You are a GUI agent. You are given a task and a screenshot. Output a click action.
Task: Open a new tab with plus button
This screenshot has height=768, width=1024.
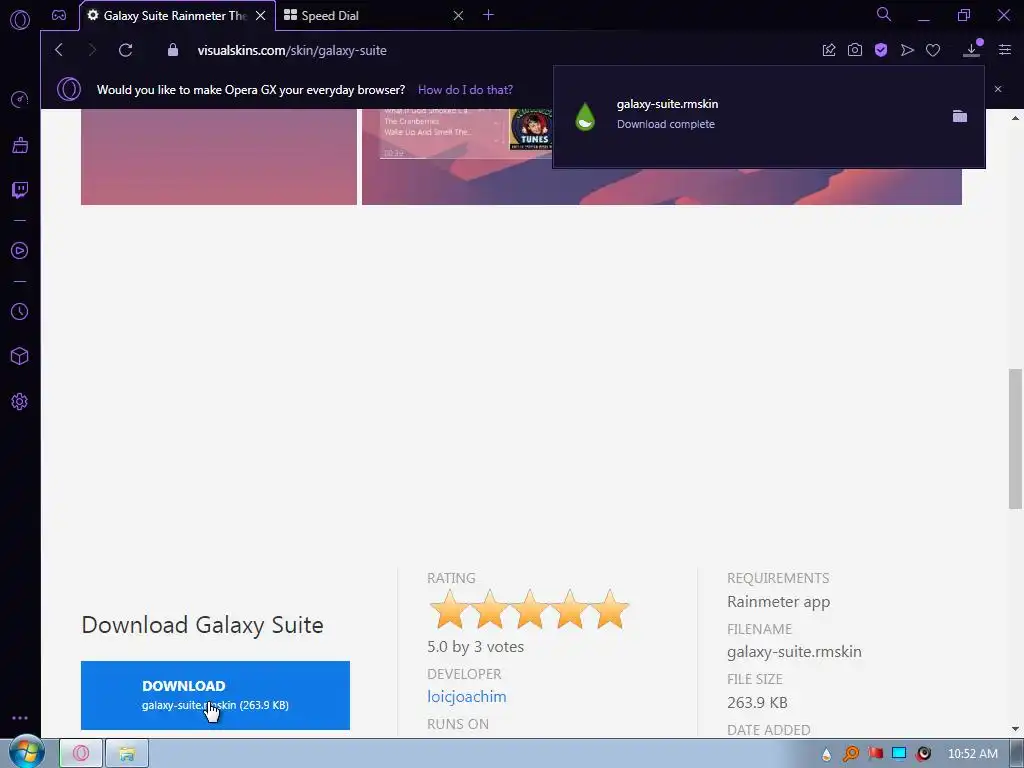click(488, 15)
